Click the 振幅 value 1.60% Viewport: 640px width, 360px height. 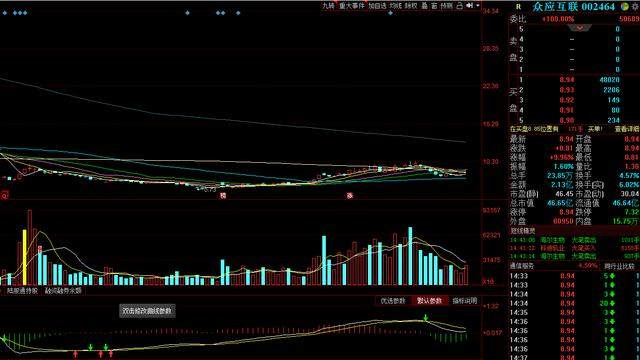[x=564, y=167]
